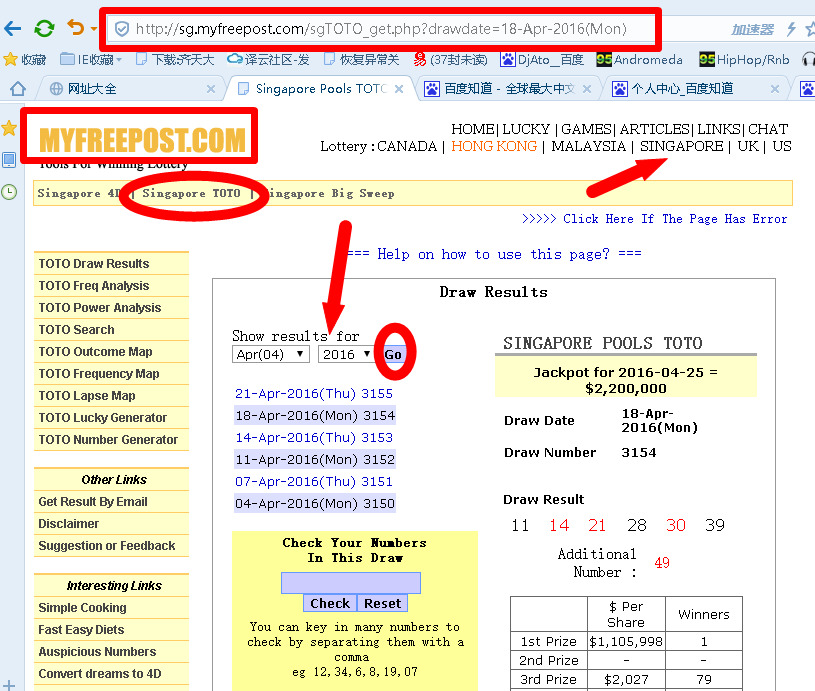Open the dropdown beside the orange undo arrow
Screen dimensions: 815x691
(94, 29)
